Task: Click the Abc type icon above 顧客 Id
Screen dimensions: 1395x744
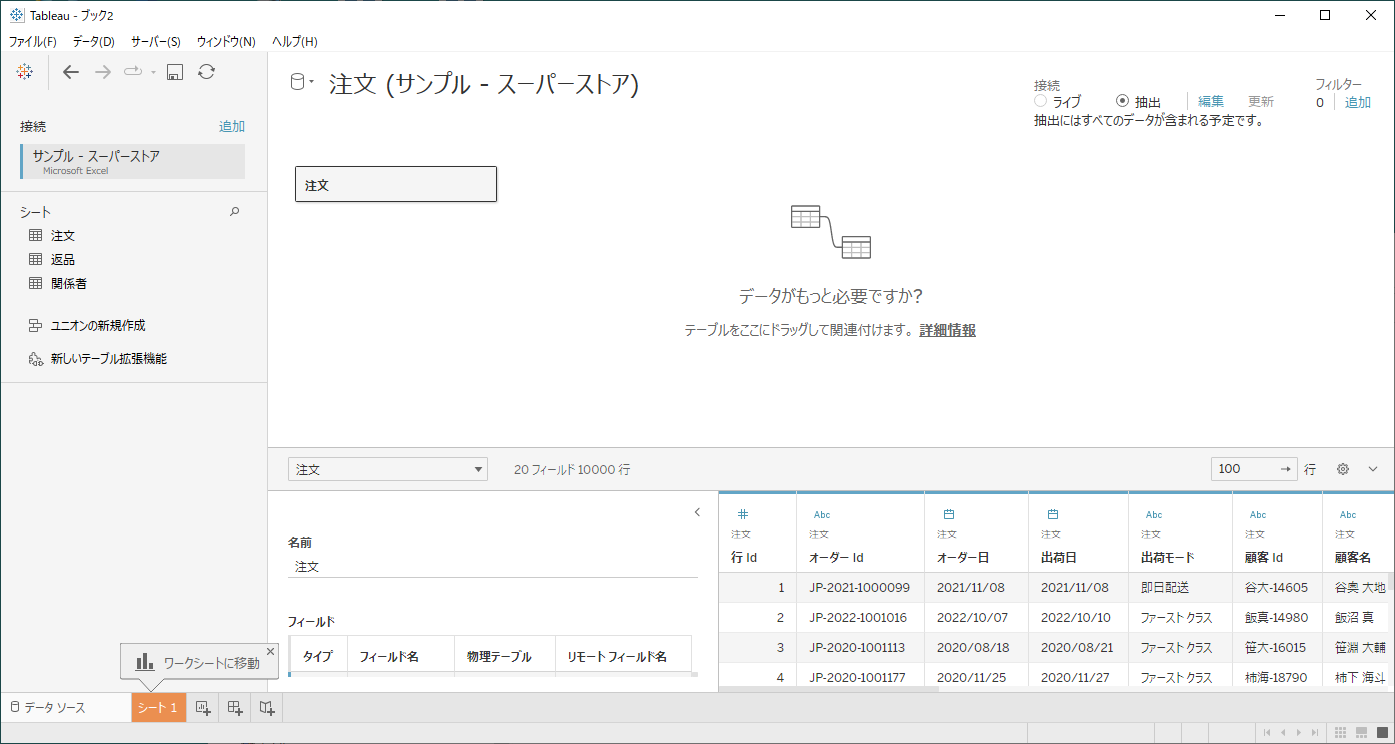Action: click(1258, 515)
